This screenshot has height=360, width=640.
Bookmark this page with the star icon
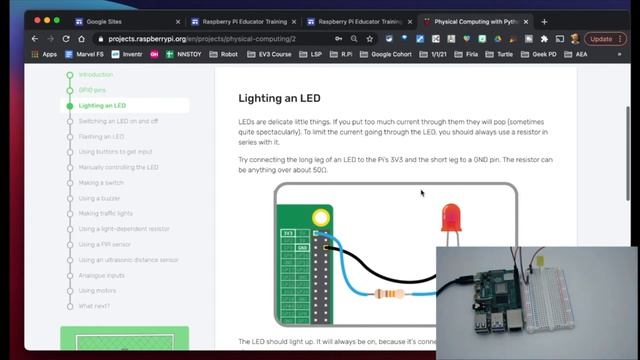point(370,39)
